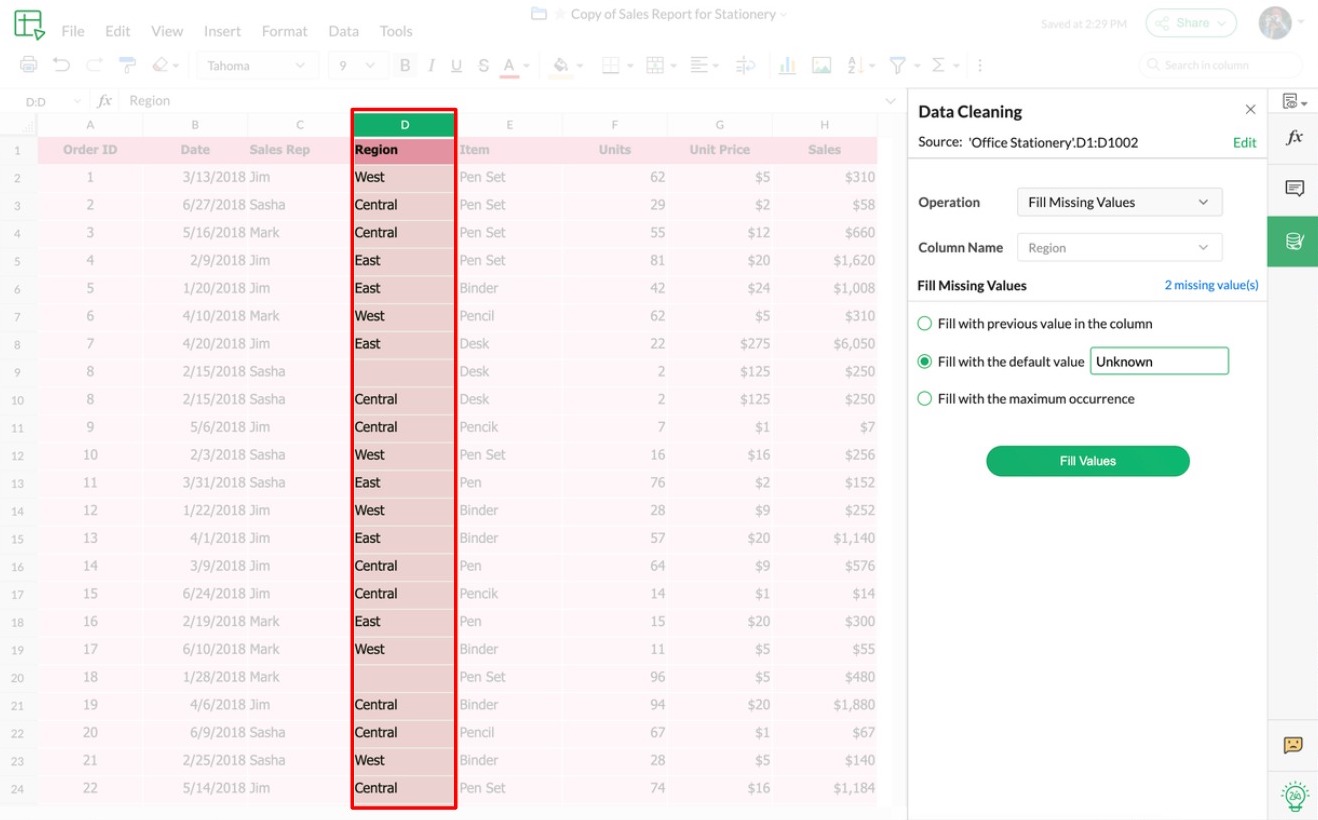Click the paint format roller icon
The image size is (1318, 820).
pos(127,65)
